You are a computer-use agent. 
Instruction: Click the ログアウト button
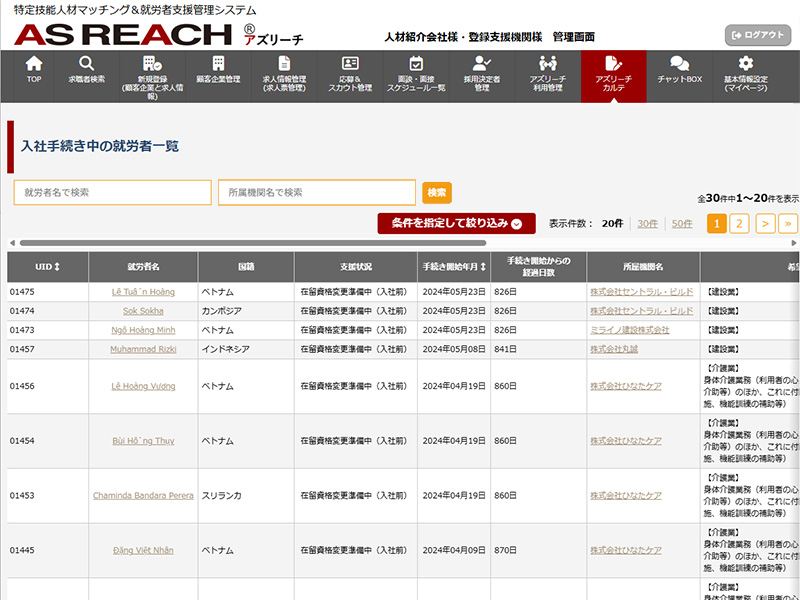tap(758, 35)
